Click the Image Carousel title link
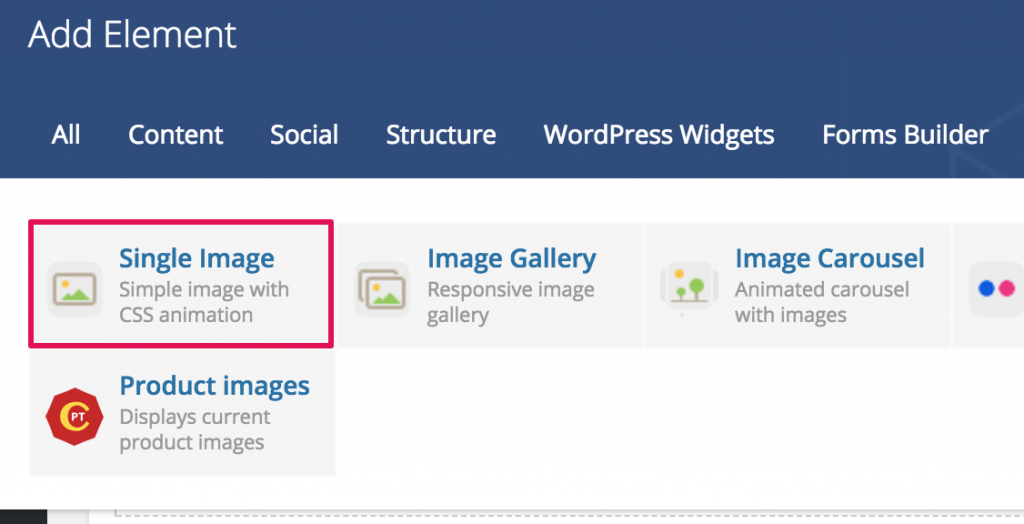Image resolution: width=1024 pixels, height=524 pixels. click(829, 259)
